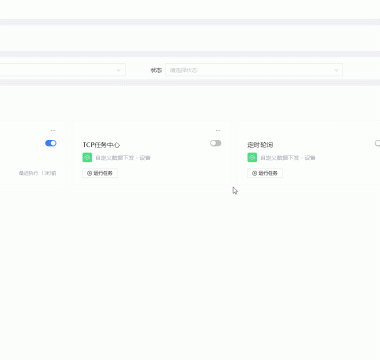The width and height of the screenshot is (380, 360).
Task: Click the green icon in the TCP任务中心 card
Action: point(87,157)
